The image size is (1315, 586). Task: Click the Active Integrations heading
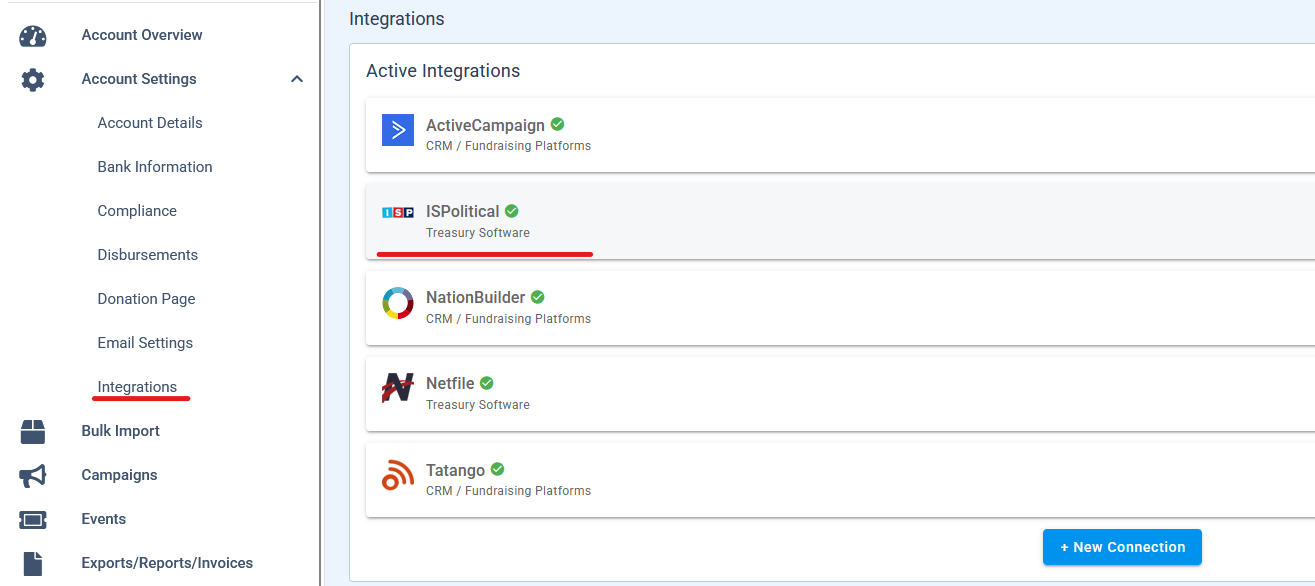tap(443, 71)
